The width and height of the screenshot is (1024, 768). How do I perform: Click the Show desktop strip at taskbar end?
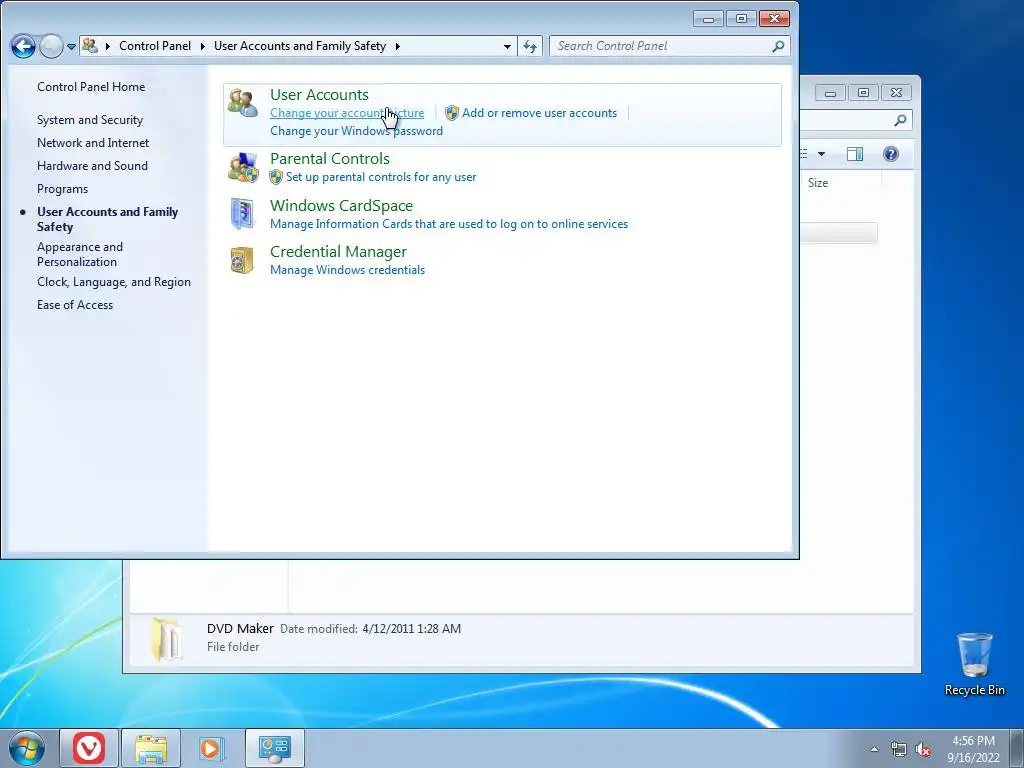[x=1017, y=749]
